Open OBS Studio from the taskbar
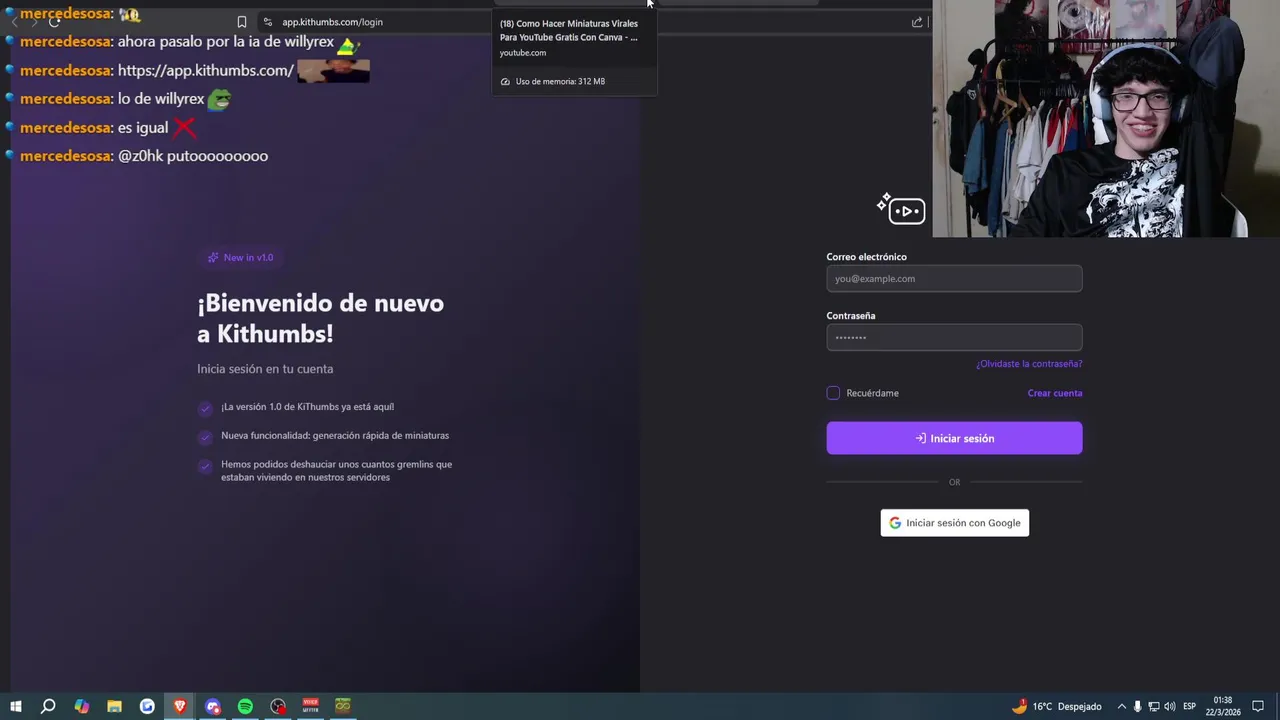This screenshot has width=1280, height=720. pyautogui.click(x=278, y=706)
